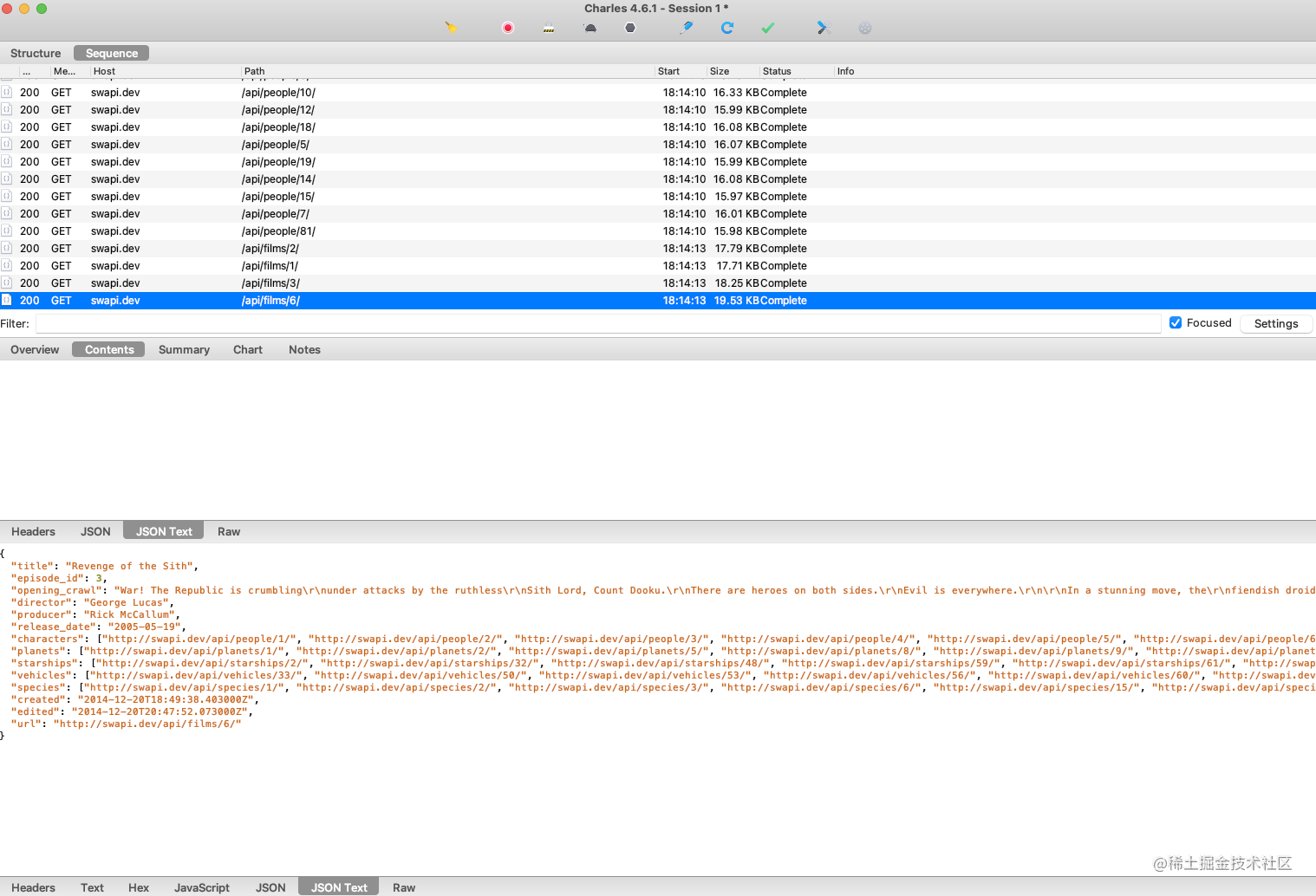This screenshot has height=896, width=1316.
Task: Select the /api/films/2/ request row
Action: [658, 248]
